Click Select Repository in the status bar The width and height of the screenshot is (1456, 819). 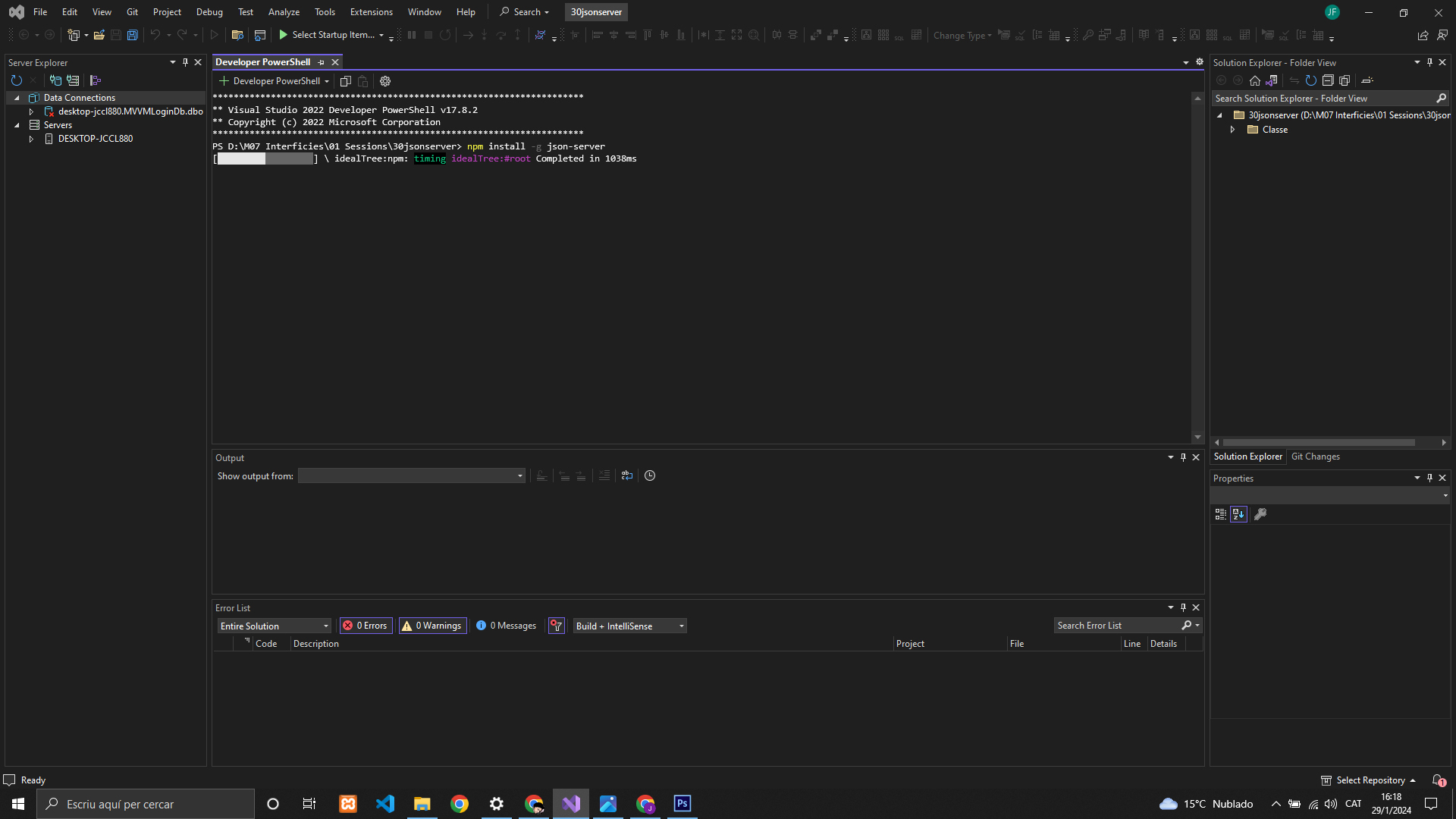tap(1370, 780)
